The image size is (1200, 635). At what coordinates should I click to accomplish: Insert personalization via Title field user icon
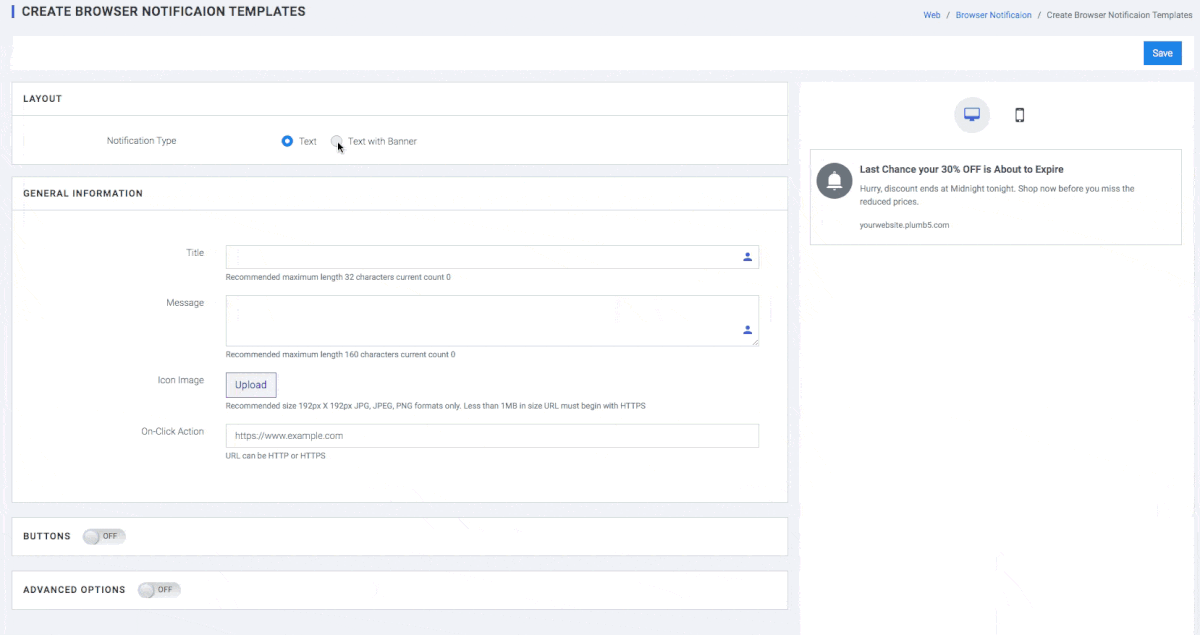point(747,257)
